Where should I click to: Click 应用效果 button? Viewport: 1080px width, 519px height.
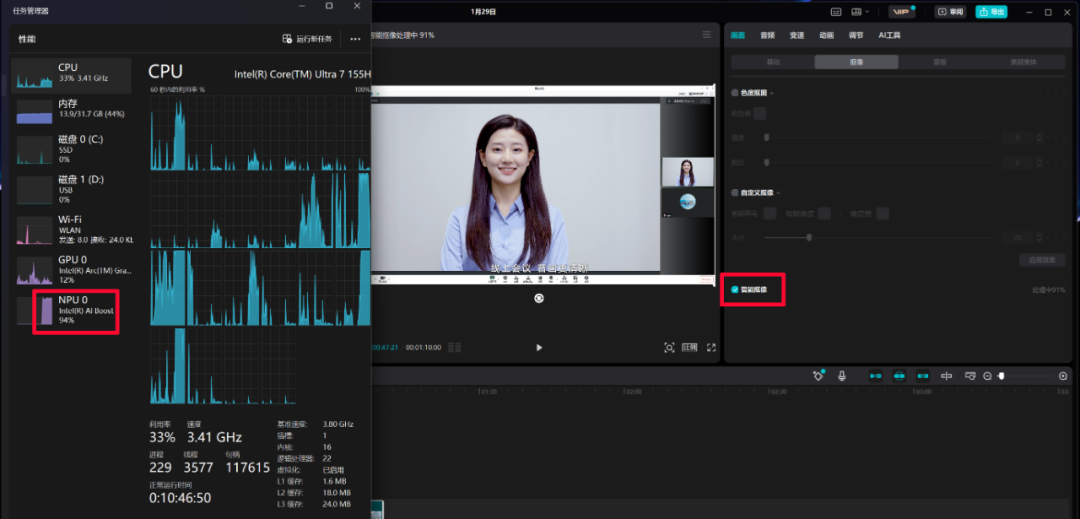[x=1042, y=260]
